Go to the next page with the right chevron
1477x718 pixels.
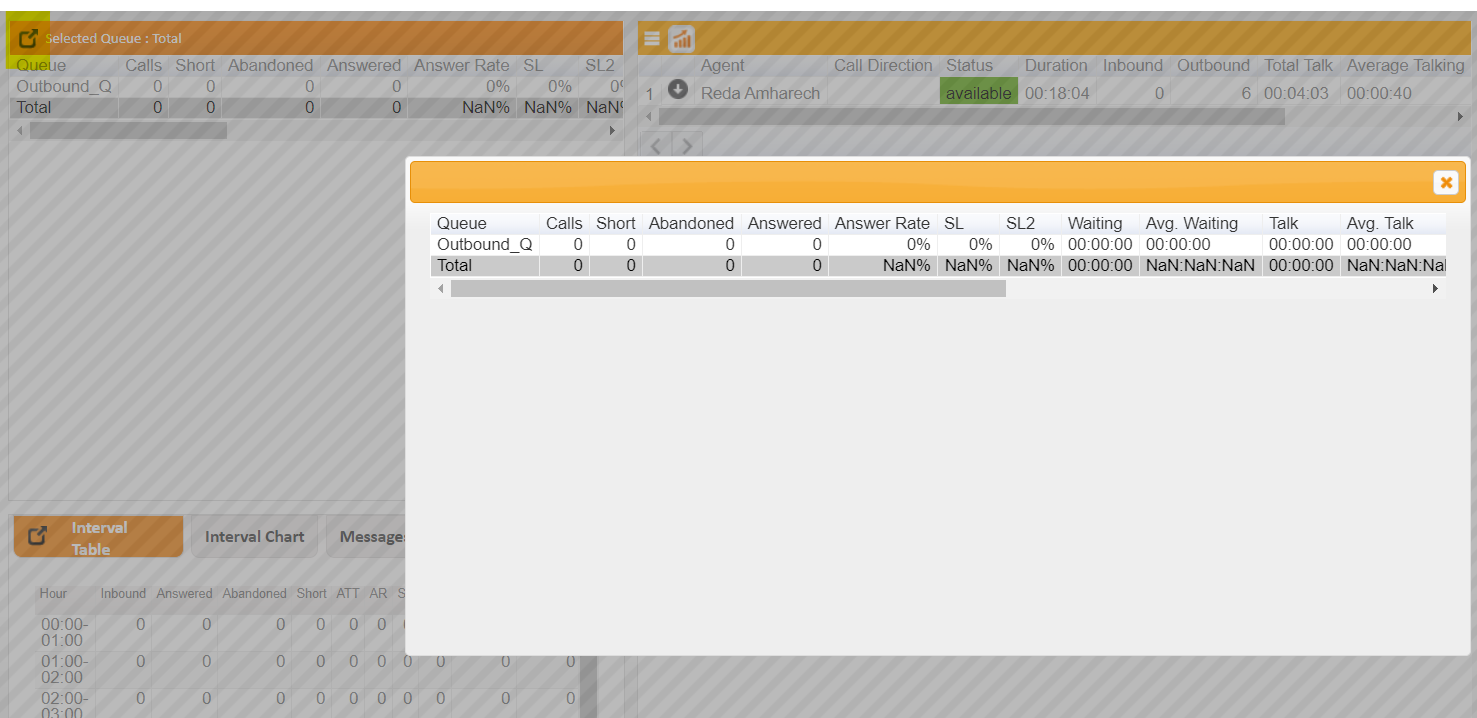click(x=687, y=146)
